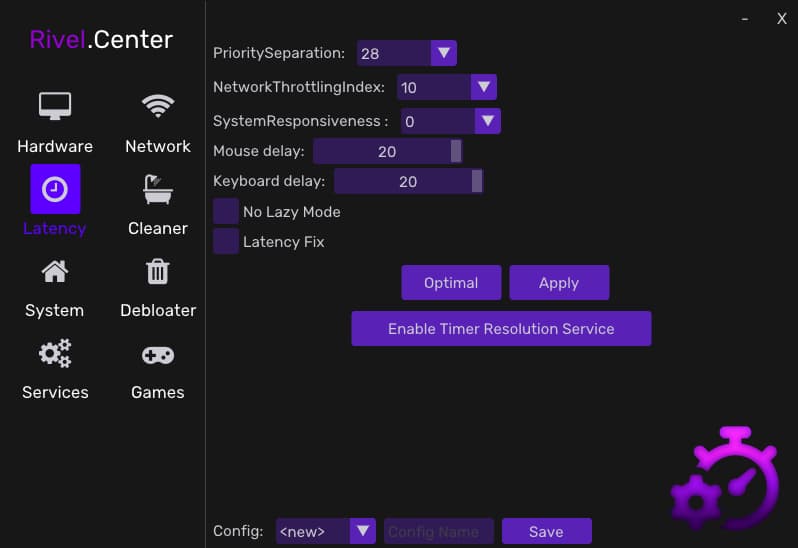Viewport: 798px width, 548px height.
Task: Click the Keyboard delay slider handle
Action: click(x=477, y=181)
